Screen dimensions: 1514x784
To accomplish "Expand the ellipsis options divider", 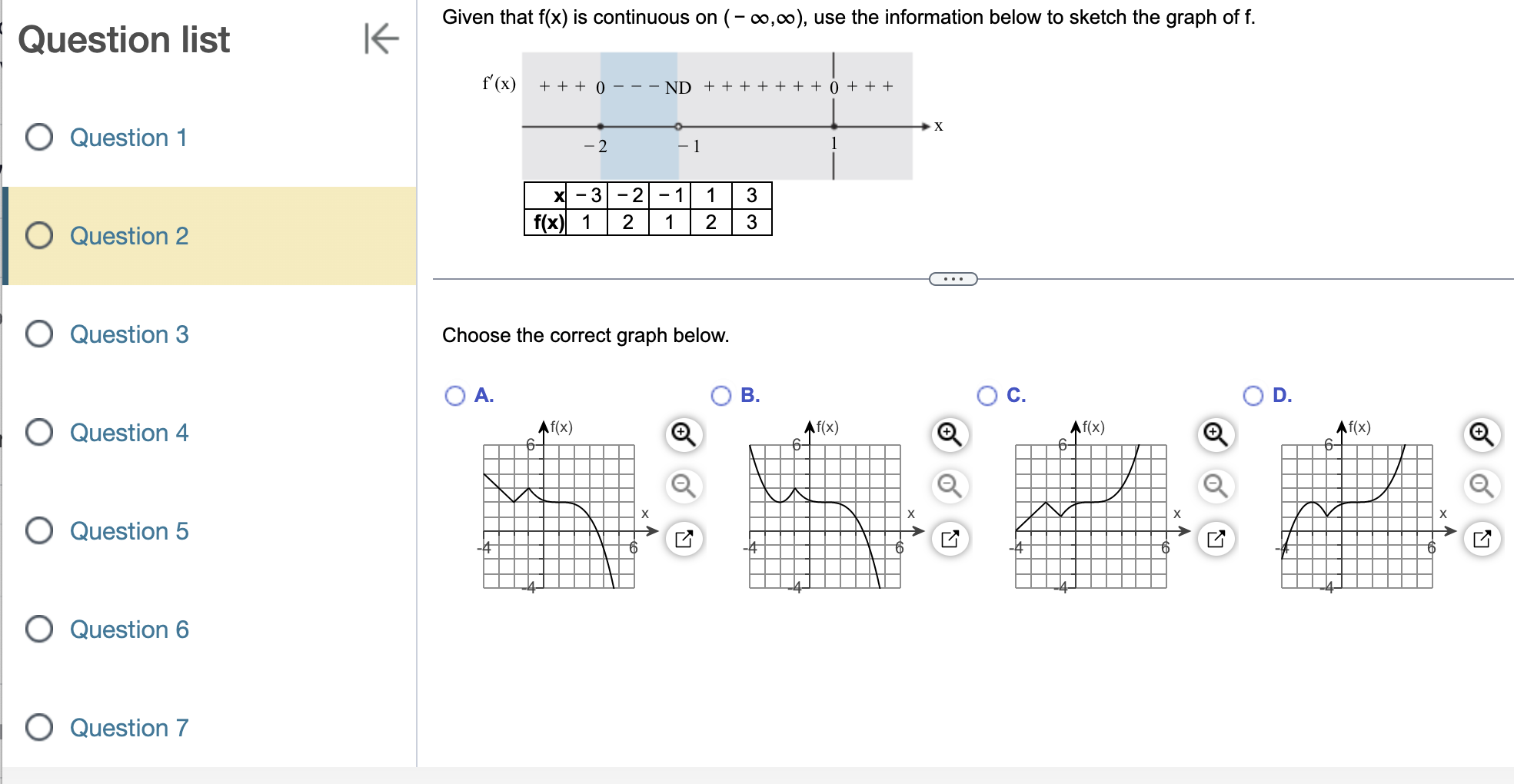I will coord(952,278).
